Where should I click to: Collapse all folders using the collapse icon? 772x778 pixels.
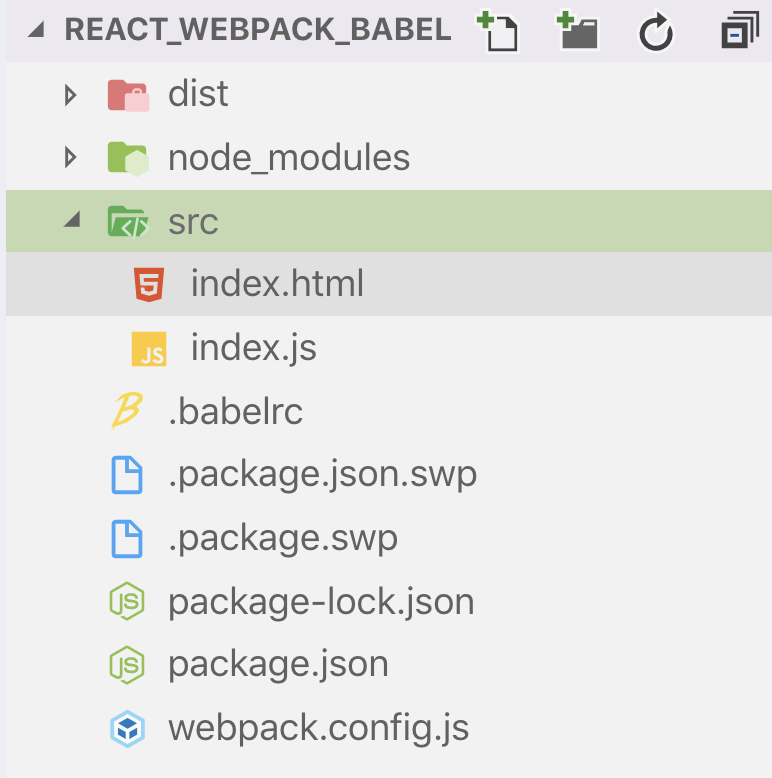coord(740,31)
